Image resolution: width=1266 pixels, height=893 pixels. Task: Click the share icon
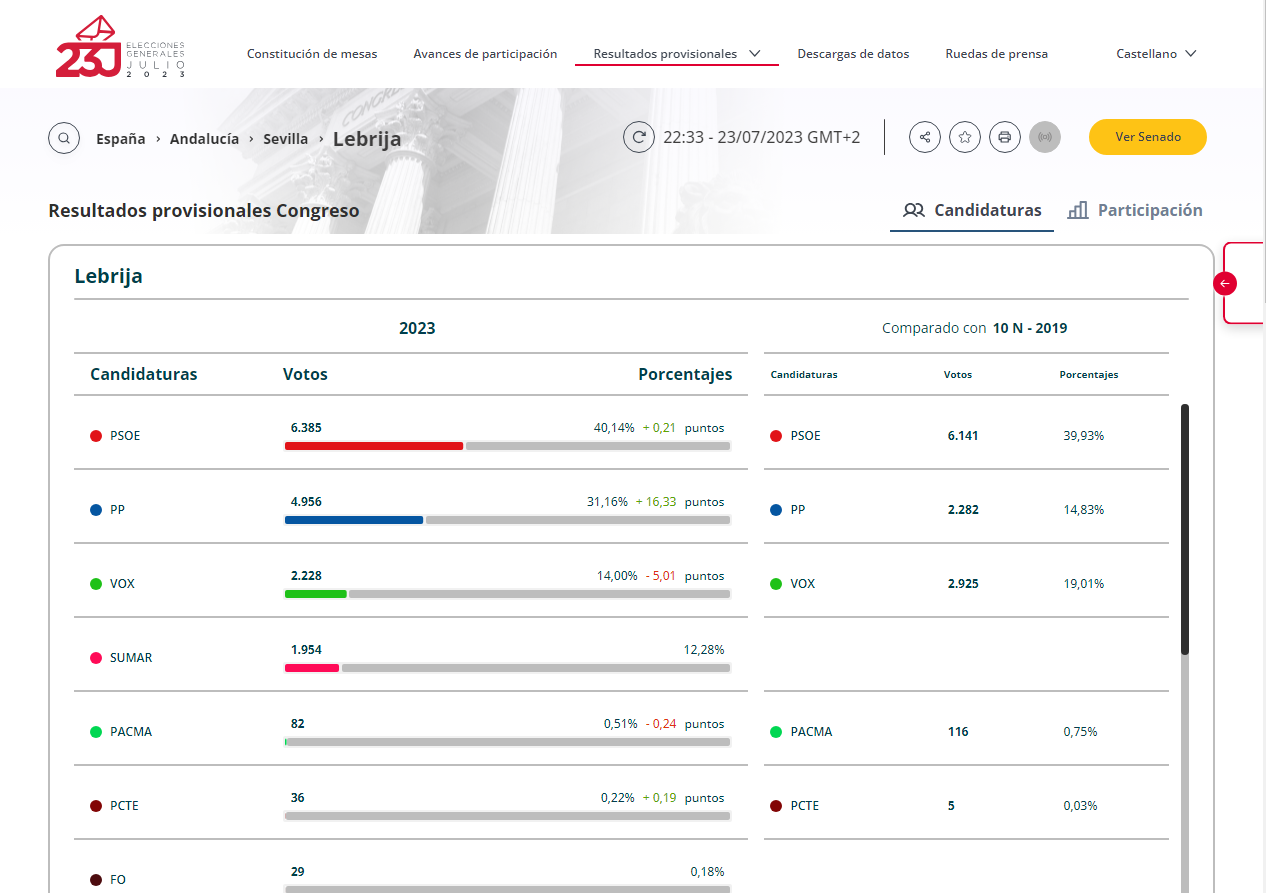925,137
